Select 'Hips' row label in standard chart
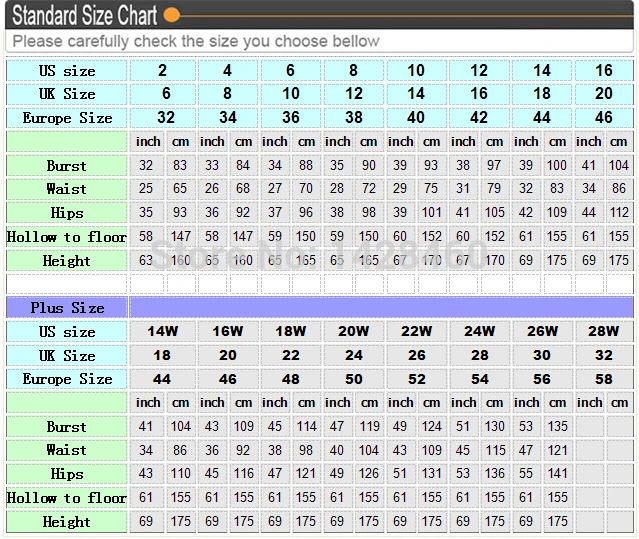The image size is (639, 539). (67, 213)
